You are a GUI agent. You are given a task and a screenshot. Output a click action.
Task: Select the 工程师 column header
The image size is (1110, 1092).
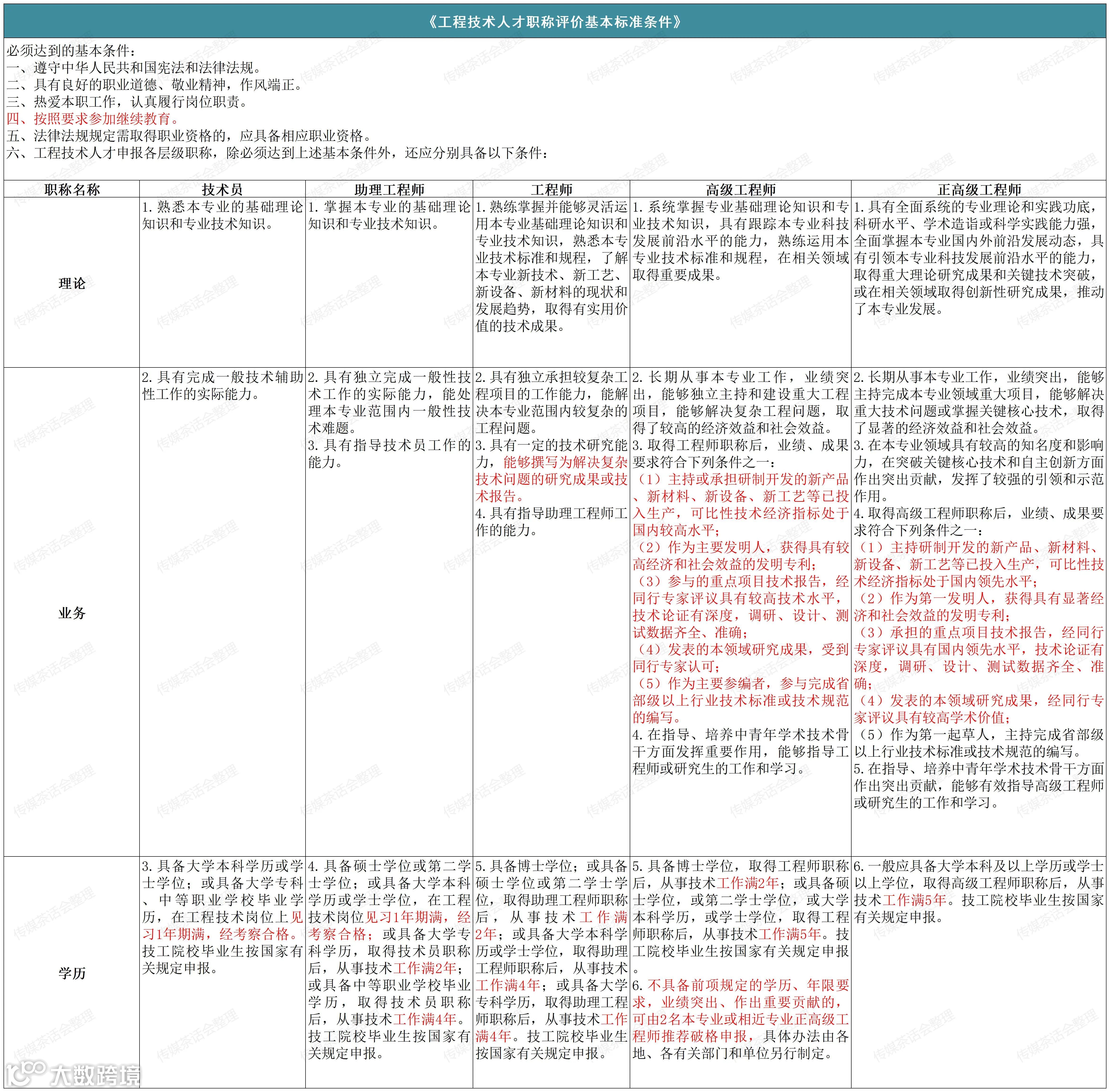point(551,189)
